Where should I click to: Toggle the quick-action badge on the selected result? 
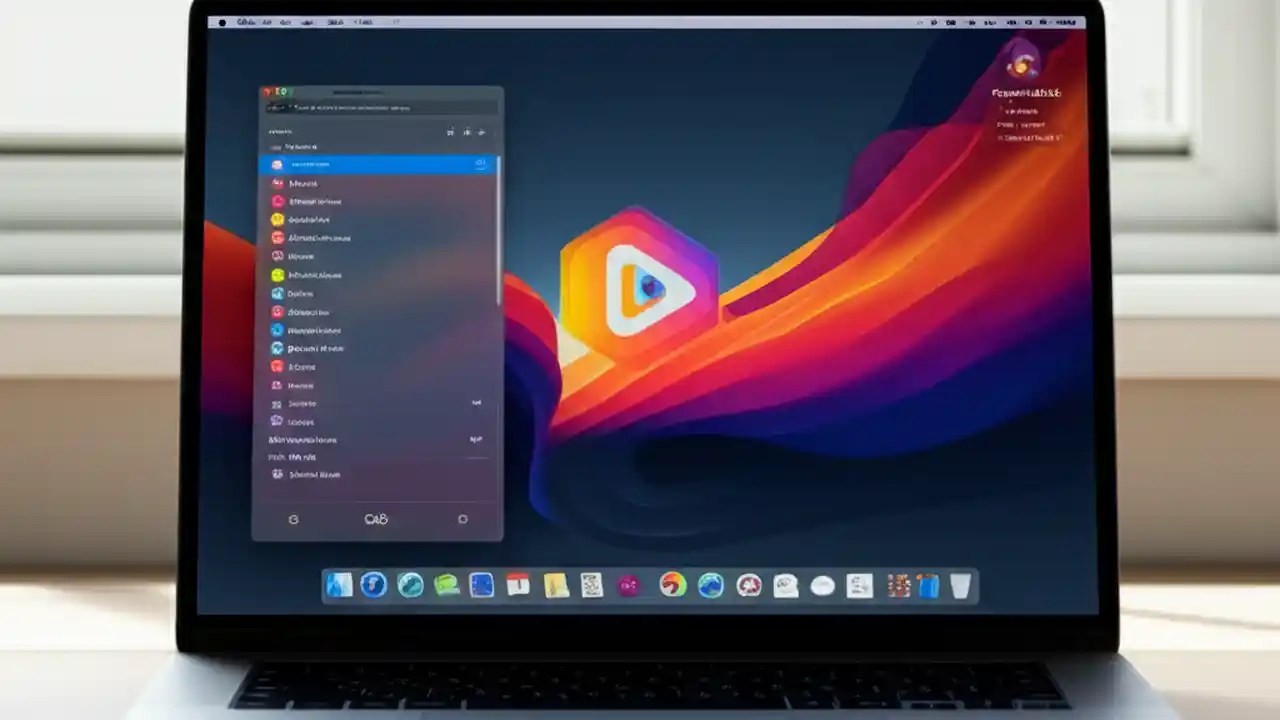(480, 164)
